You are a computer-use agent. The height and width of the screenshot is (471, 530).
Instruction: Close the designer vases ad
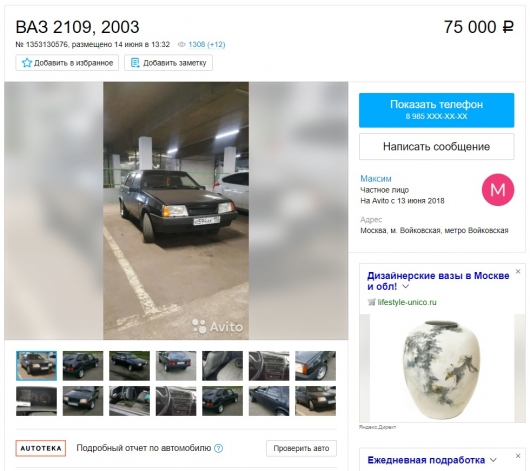tap(518, 272)
